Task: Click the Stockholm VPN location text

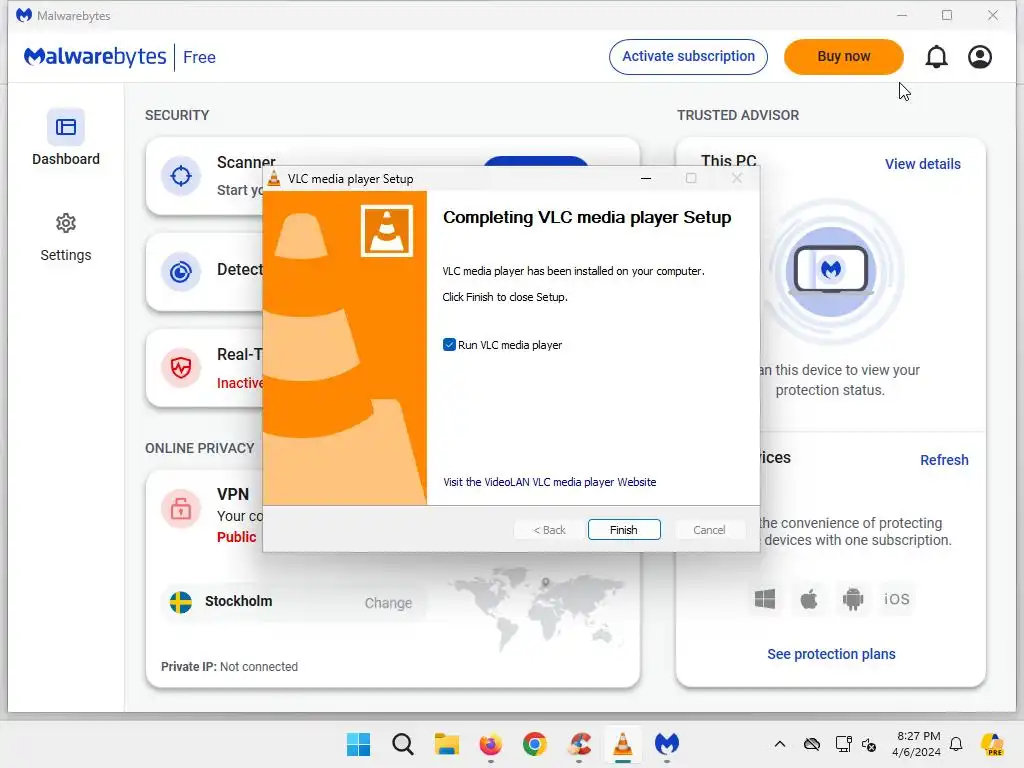Action: click(x=238, y=601)
